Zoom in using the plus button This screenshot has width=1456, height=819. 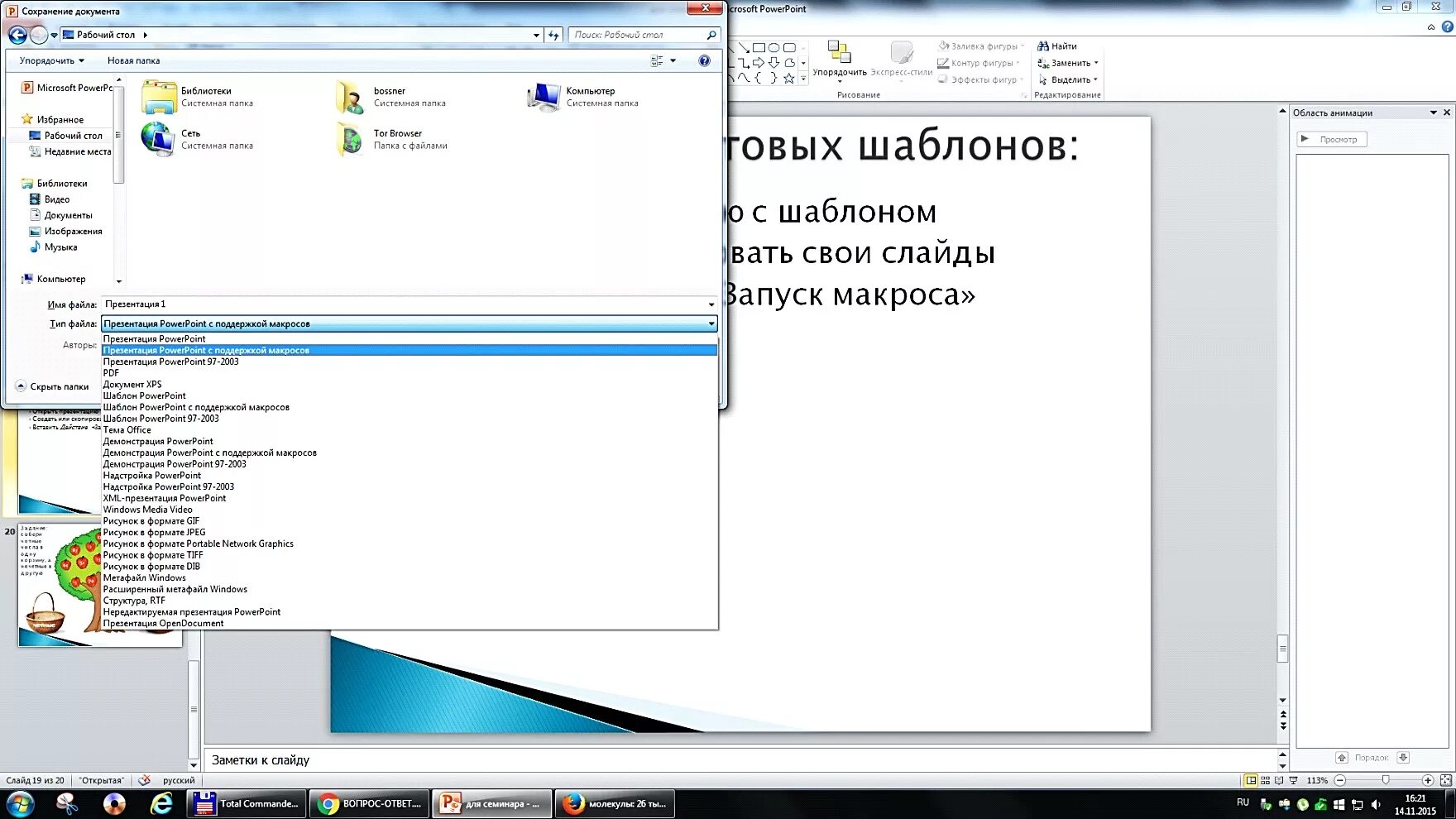tap(1427, 780)
